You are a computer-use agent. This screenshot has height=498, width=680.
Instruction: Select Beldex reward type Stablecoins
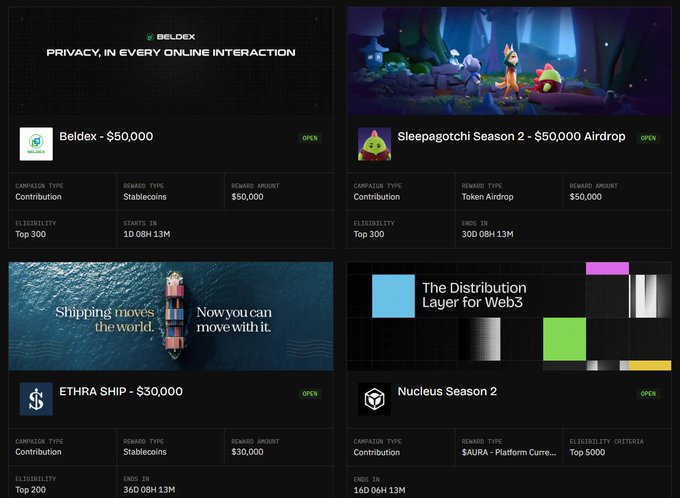coord(145,197)
